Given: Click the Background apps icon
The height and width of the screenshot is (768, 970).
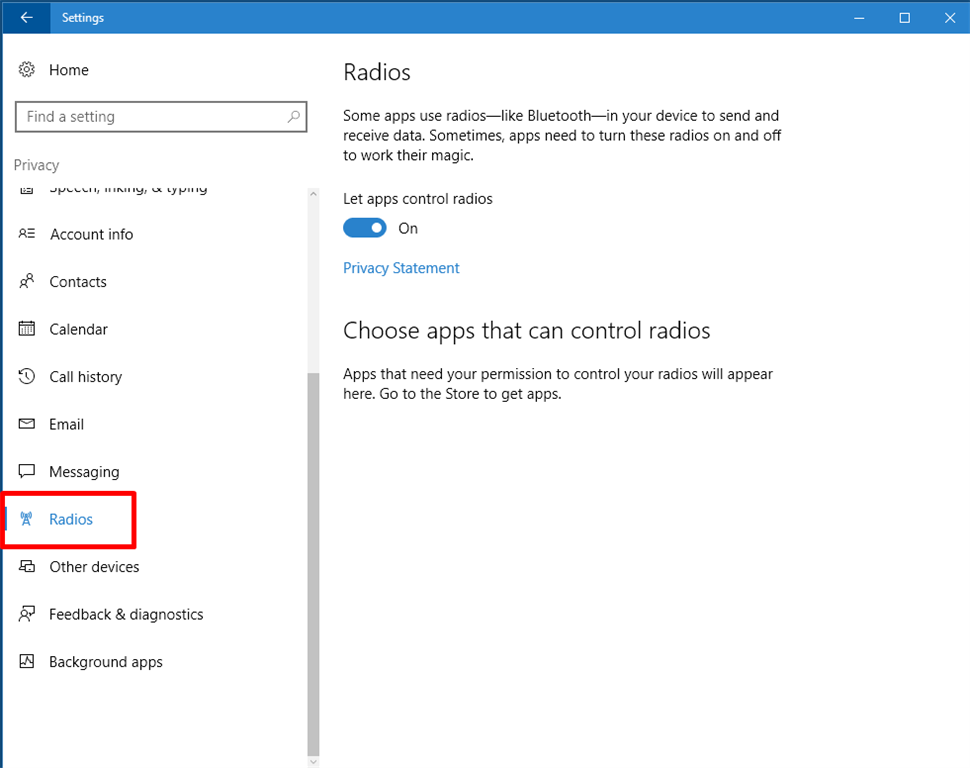Looking at the screenshot, I should click(x=27, y=662).
